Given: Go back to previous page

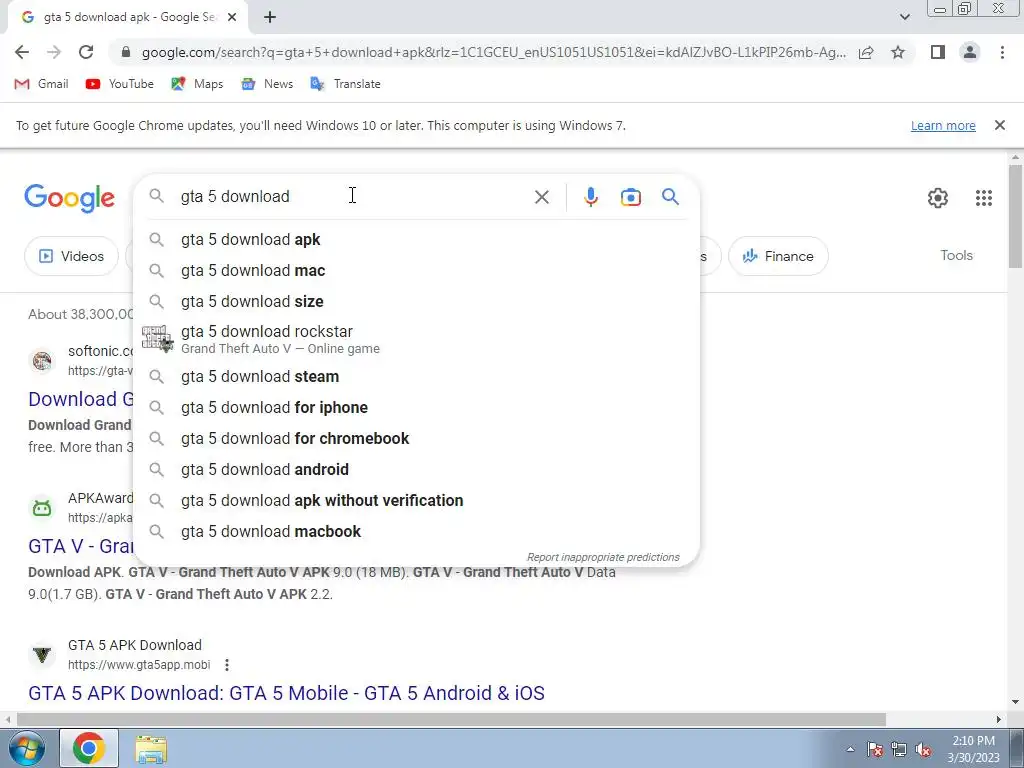Looking at the screenshot, I should tap(22, 52).
